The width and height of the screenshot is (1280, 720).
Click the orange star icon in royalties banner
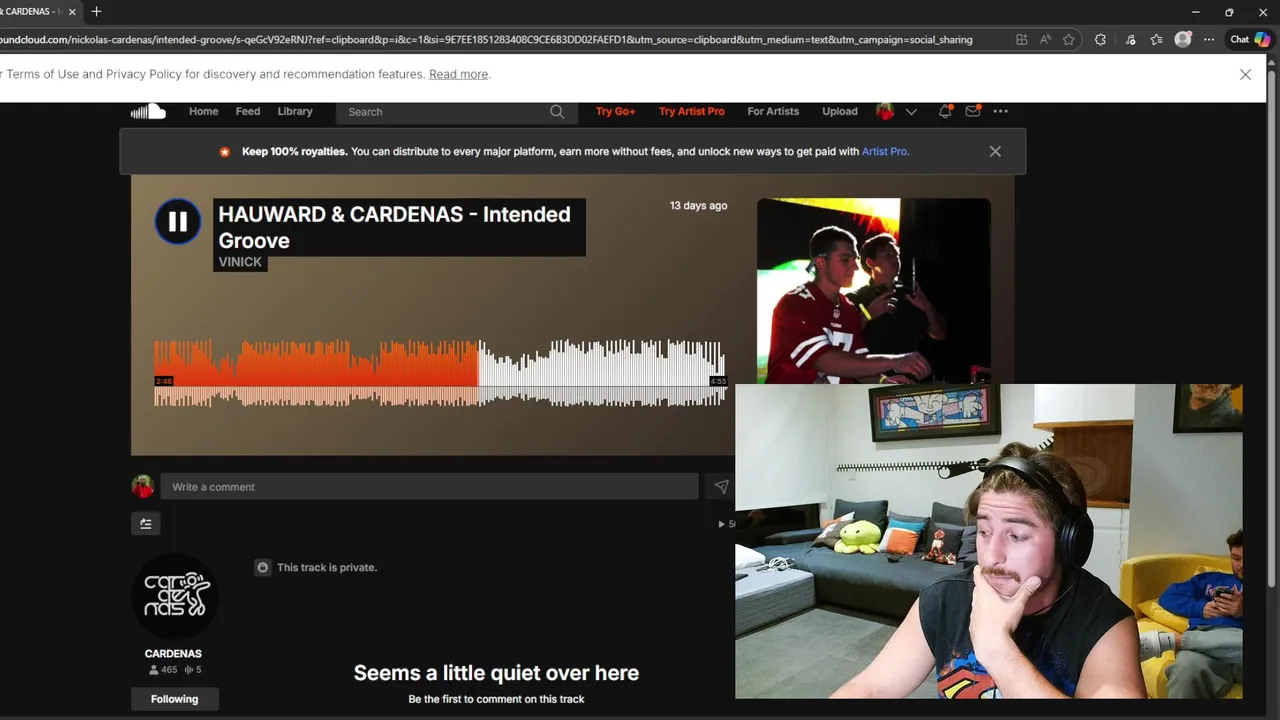click(x=225, y=152)
